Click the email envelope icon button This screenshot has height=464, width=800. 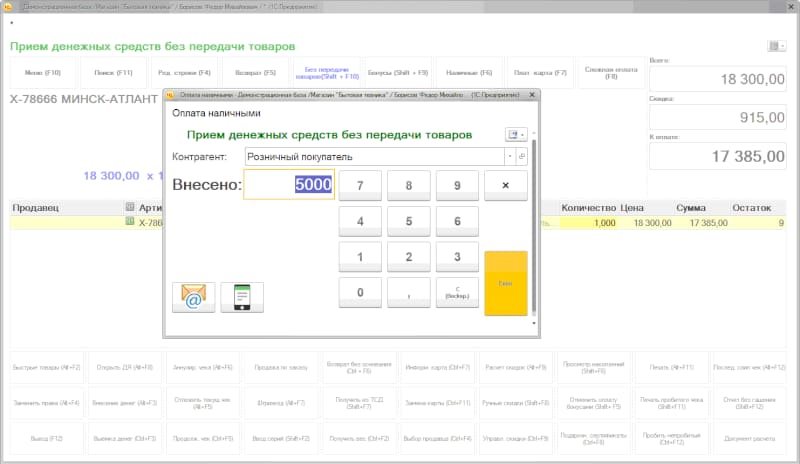tap(193, 297)
